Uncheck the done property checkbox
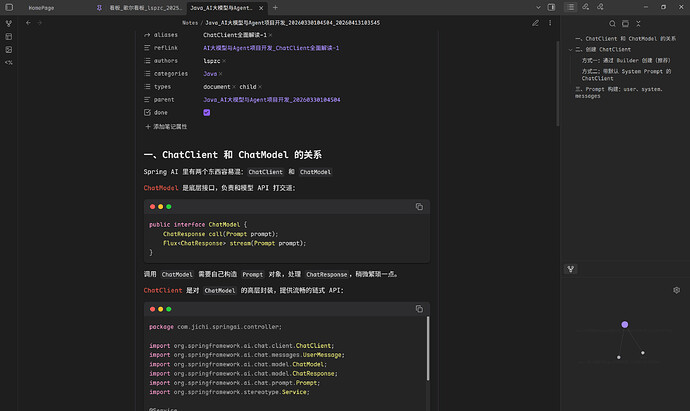This screenshot has height=411, width=690. pos(206,113)
